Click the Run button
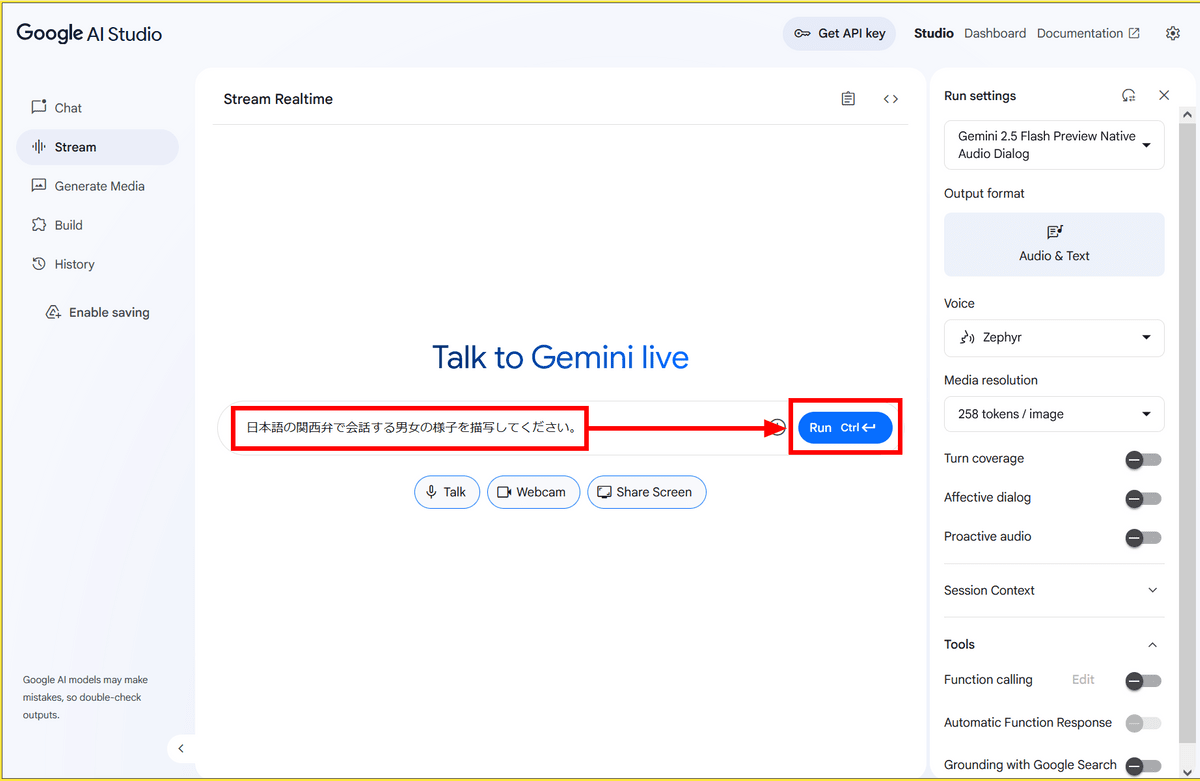The width and height of the screenshot is (1200, 781). tap(845, 428)
